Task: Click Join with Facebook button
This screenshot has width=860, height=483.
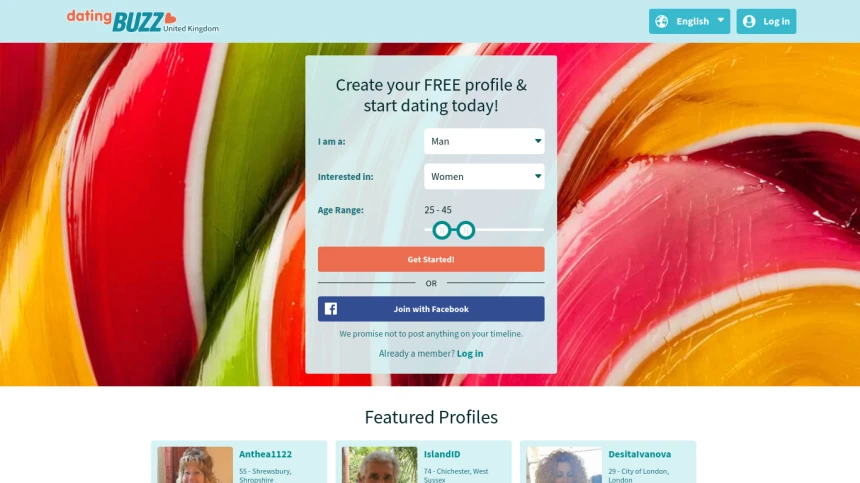Action: (431, 309)
